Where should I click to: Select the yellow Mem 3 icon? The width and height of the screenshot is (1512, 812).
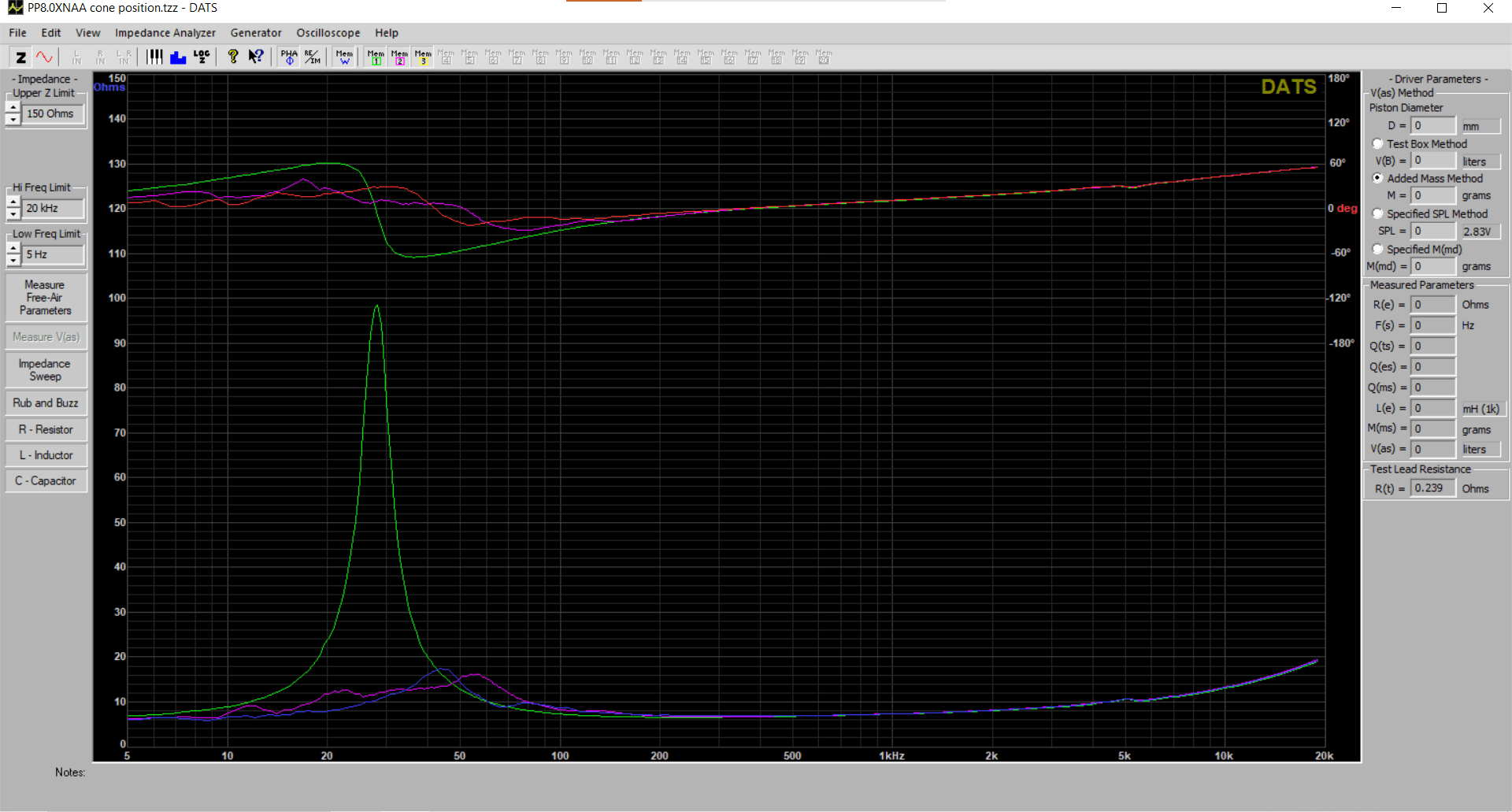(423, 57)
